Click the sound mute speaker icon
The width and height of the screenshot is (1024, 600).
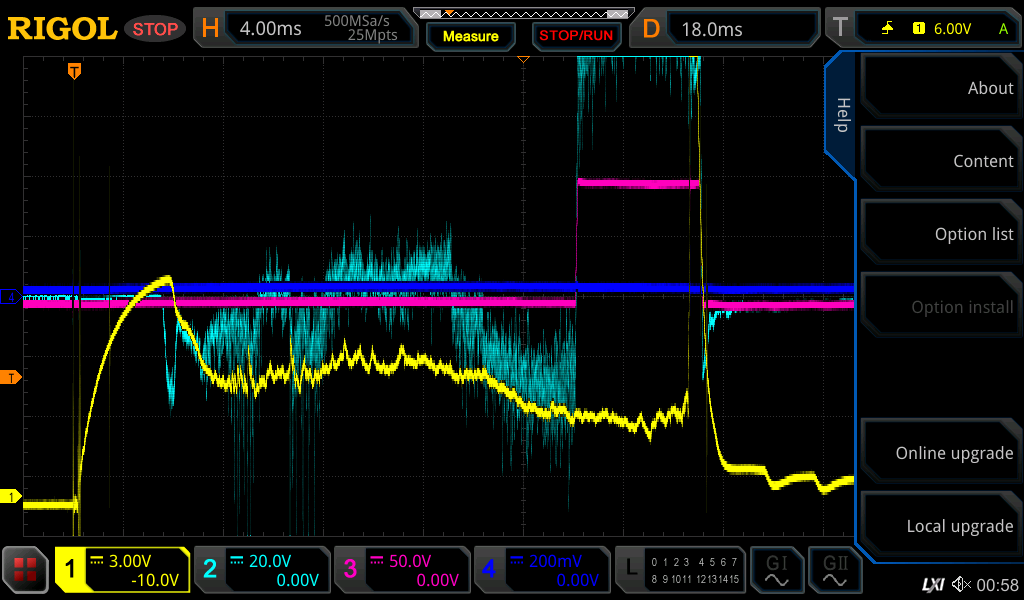point(961,583)
